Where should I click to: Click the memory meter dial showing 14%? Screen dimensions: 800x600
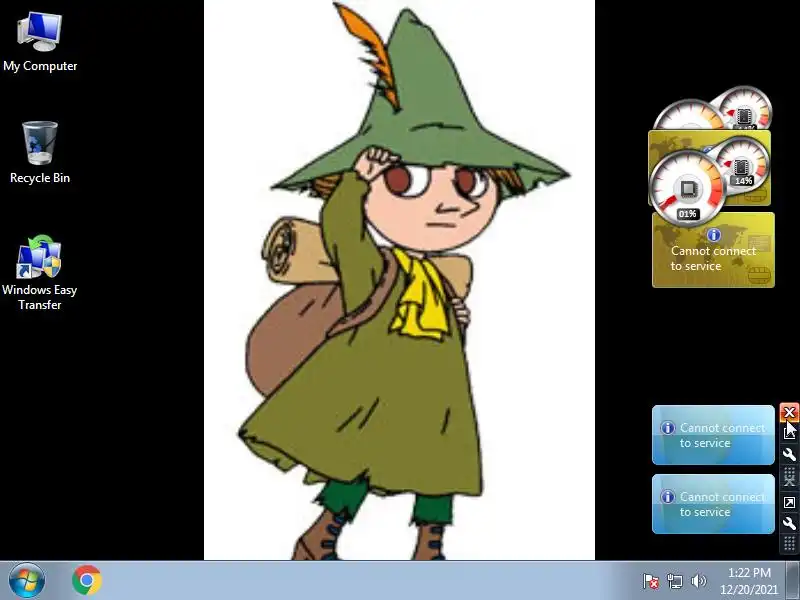pyautogui.click(x=742, y=166)
